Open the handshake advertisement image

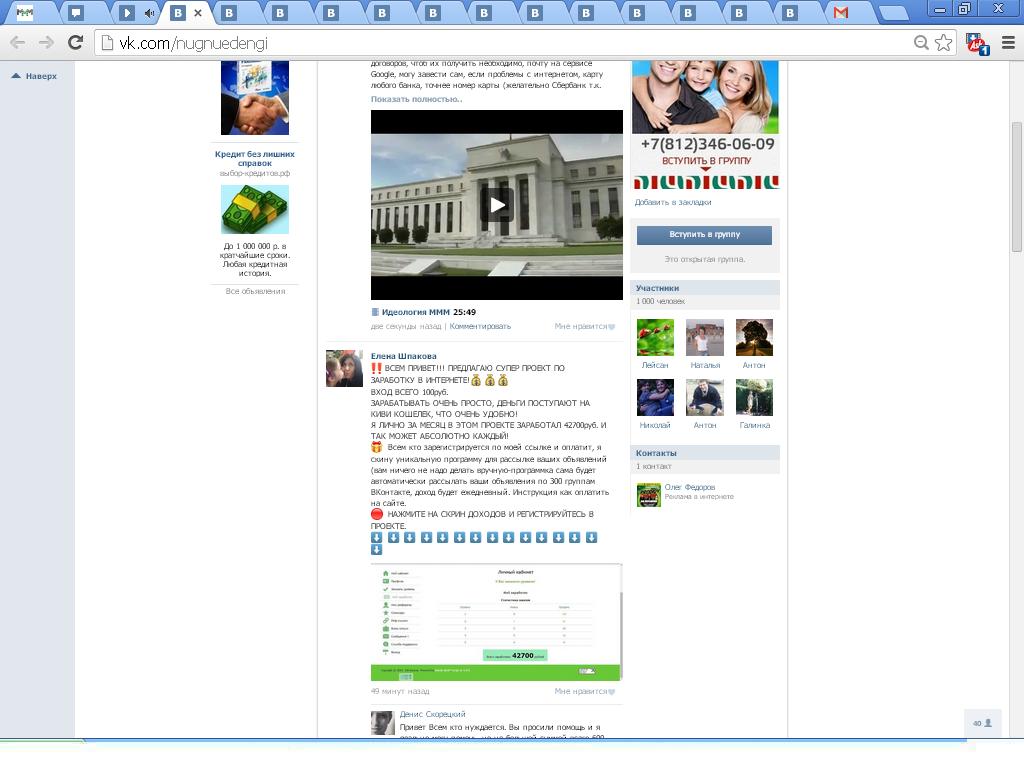tap(255, 98)
